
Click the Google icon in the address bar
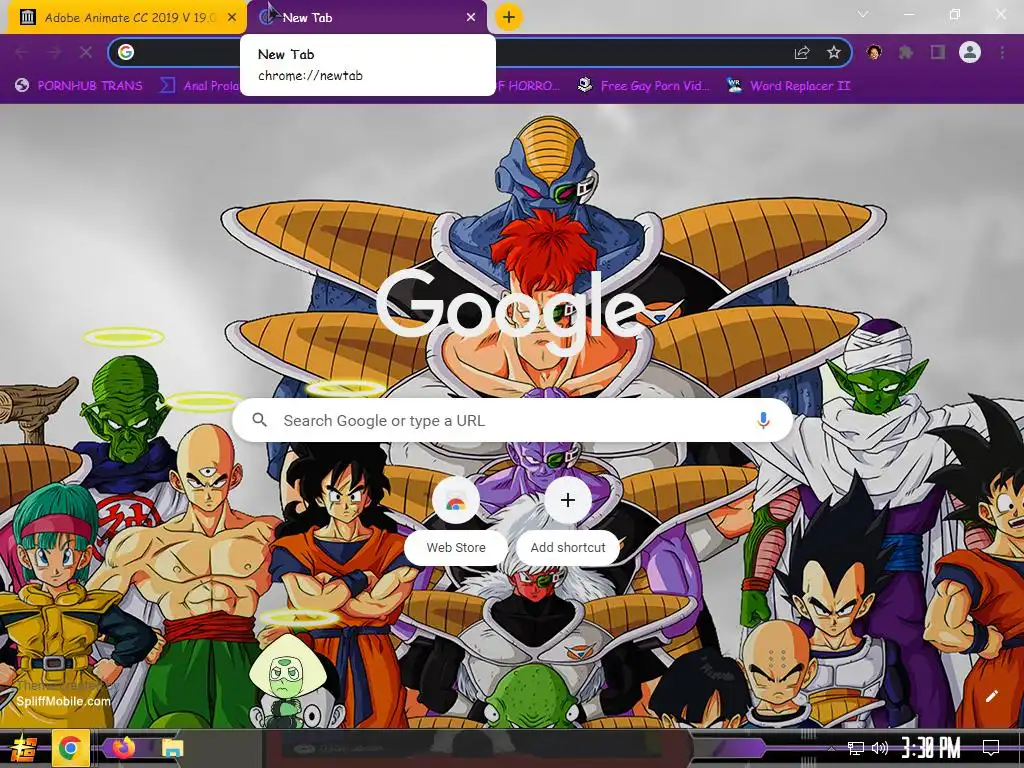click(126, 52)
